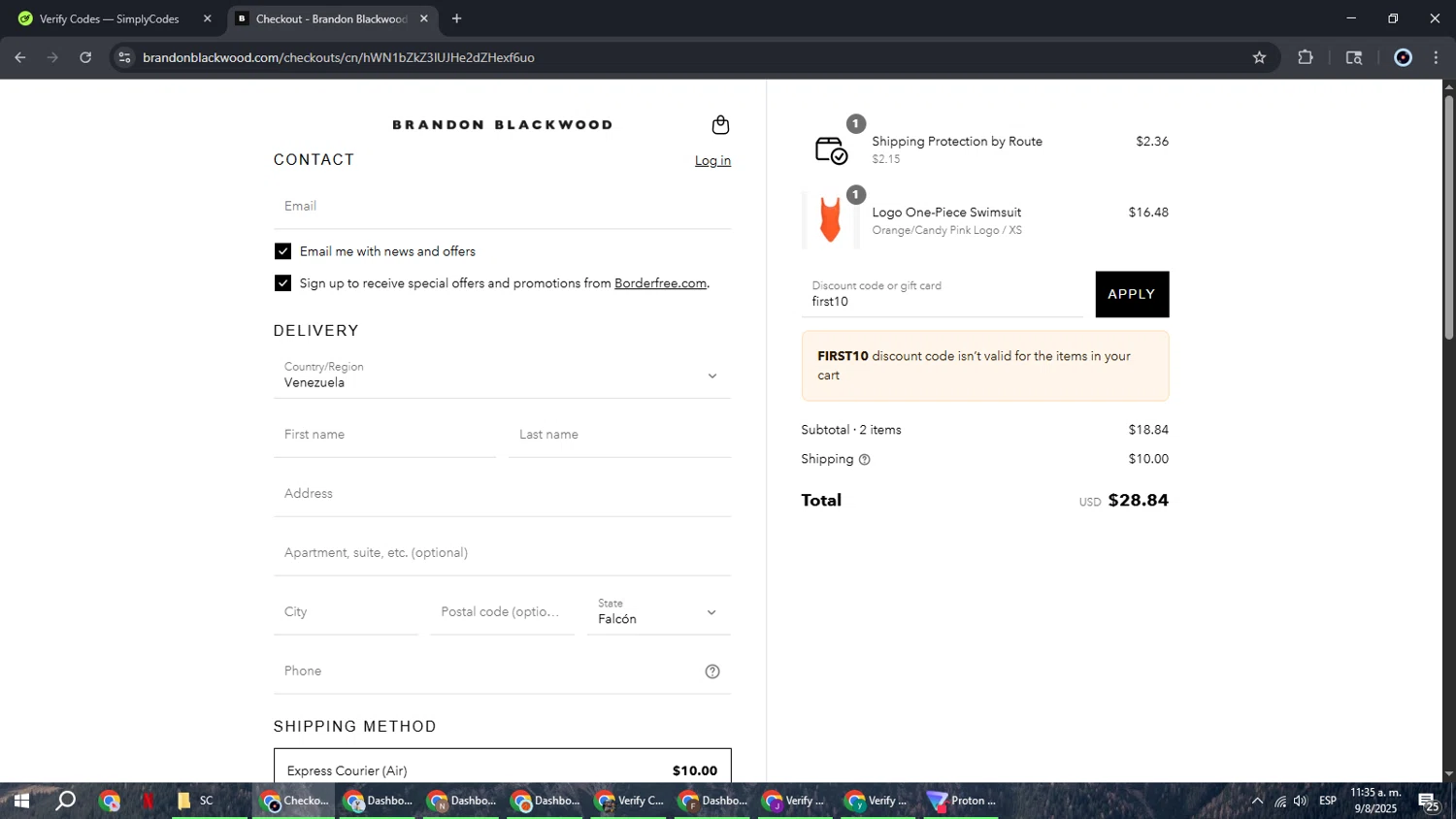Click the browser address bar URL
The height and width of the screenshot is (819, 1456).
pos(338,57)
